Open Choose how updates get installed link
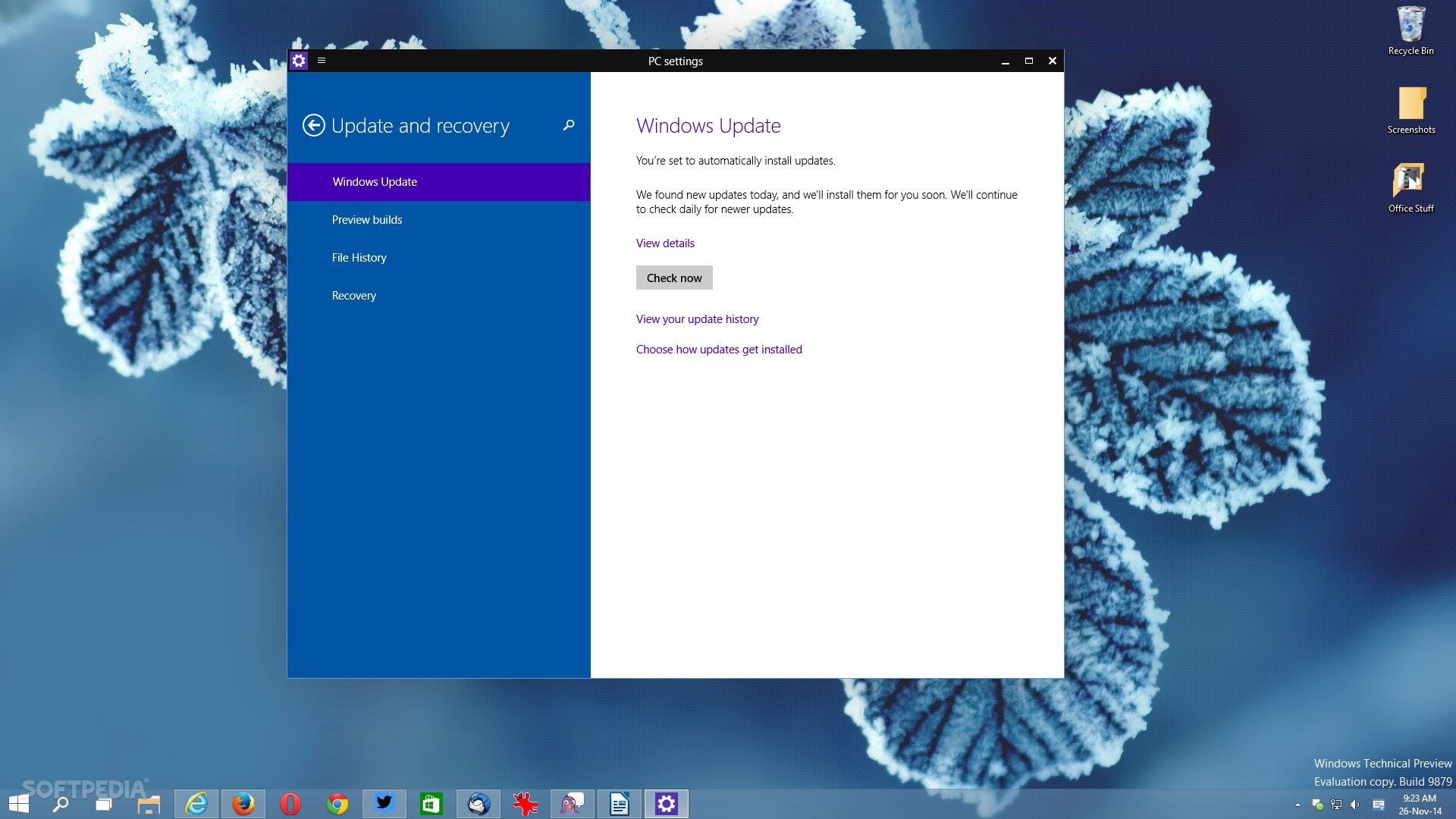This screenshot has width=1456, height=819. (x=719, y=350)
